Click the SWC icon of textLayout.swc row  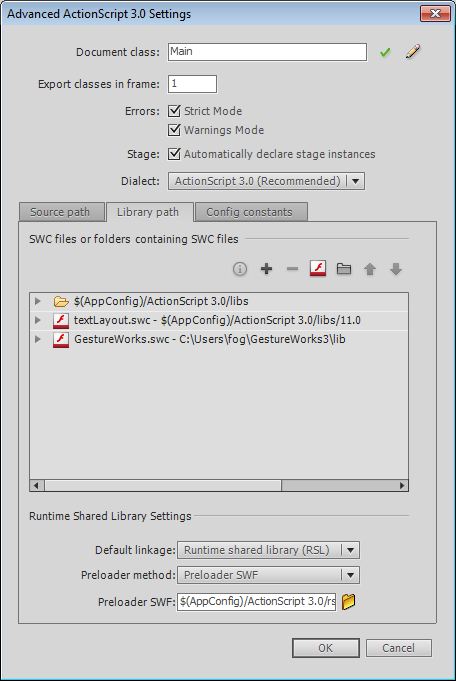61,321
